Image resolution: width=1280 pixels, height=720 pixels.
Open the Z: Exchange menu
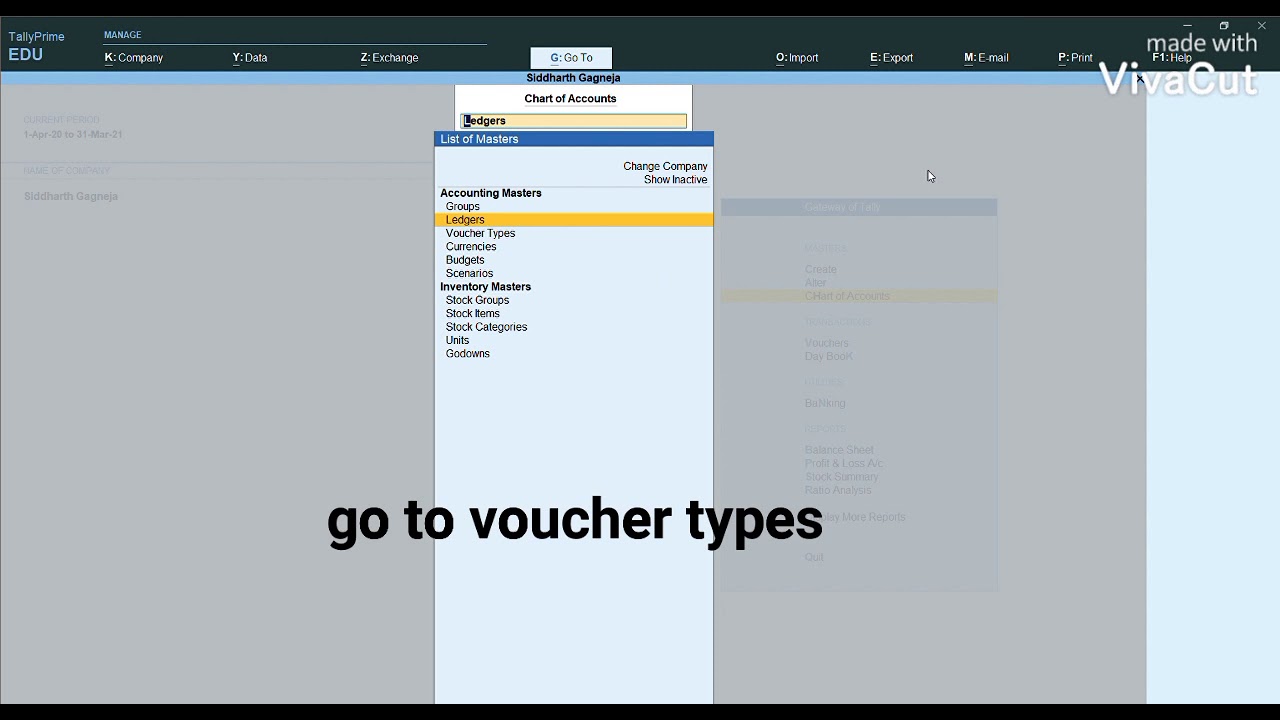click(x=389, y=58)
